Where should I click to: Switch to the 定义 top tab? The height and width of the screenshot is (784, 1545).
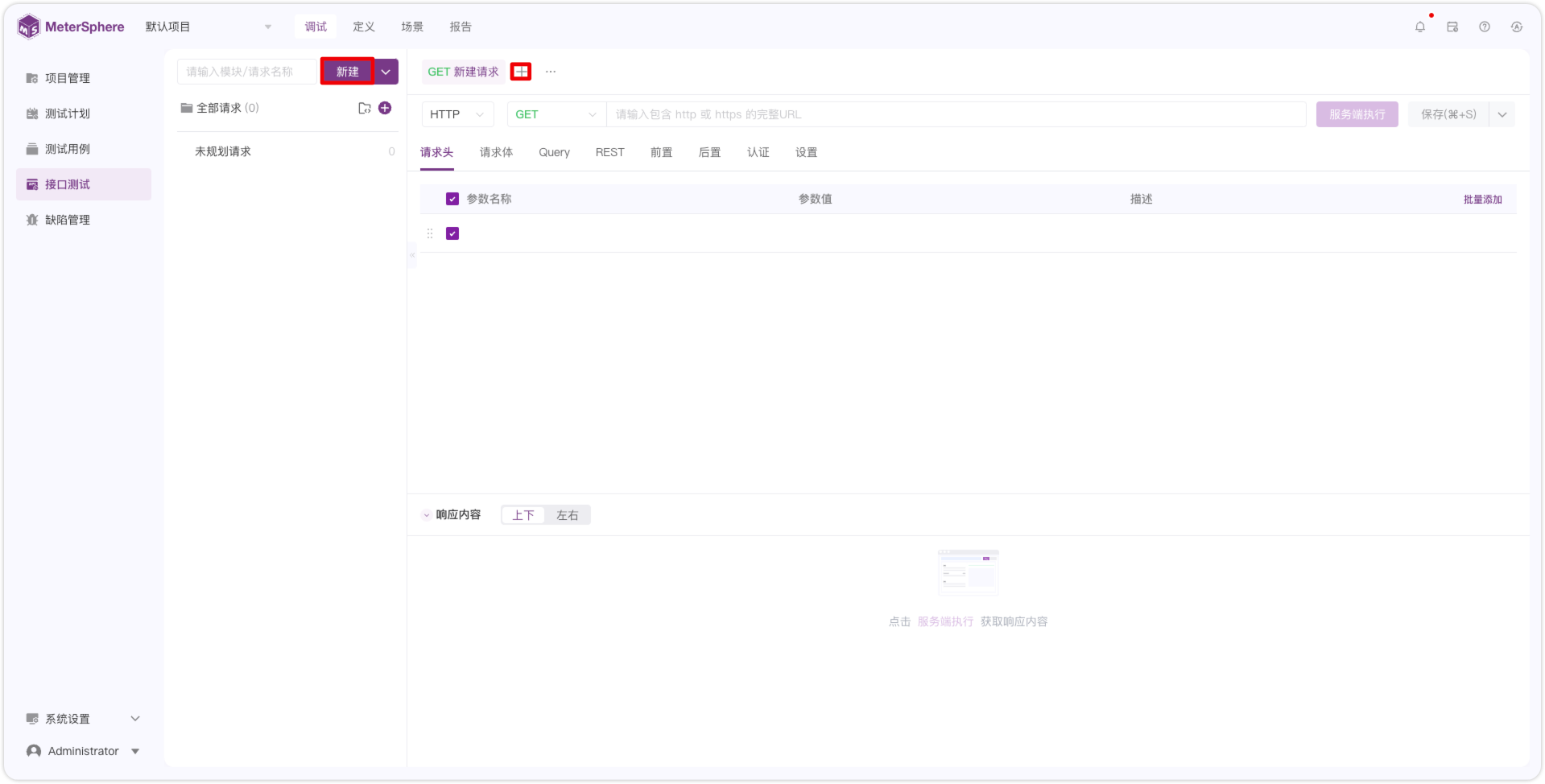pos(364,27)
